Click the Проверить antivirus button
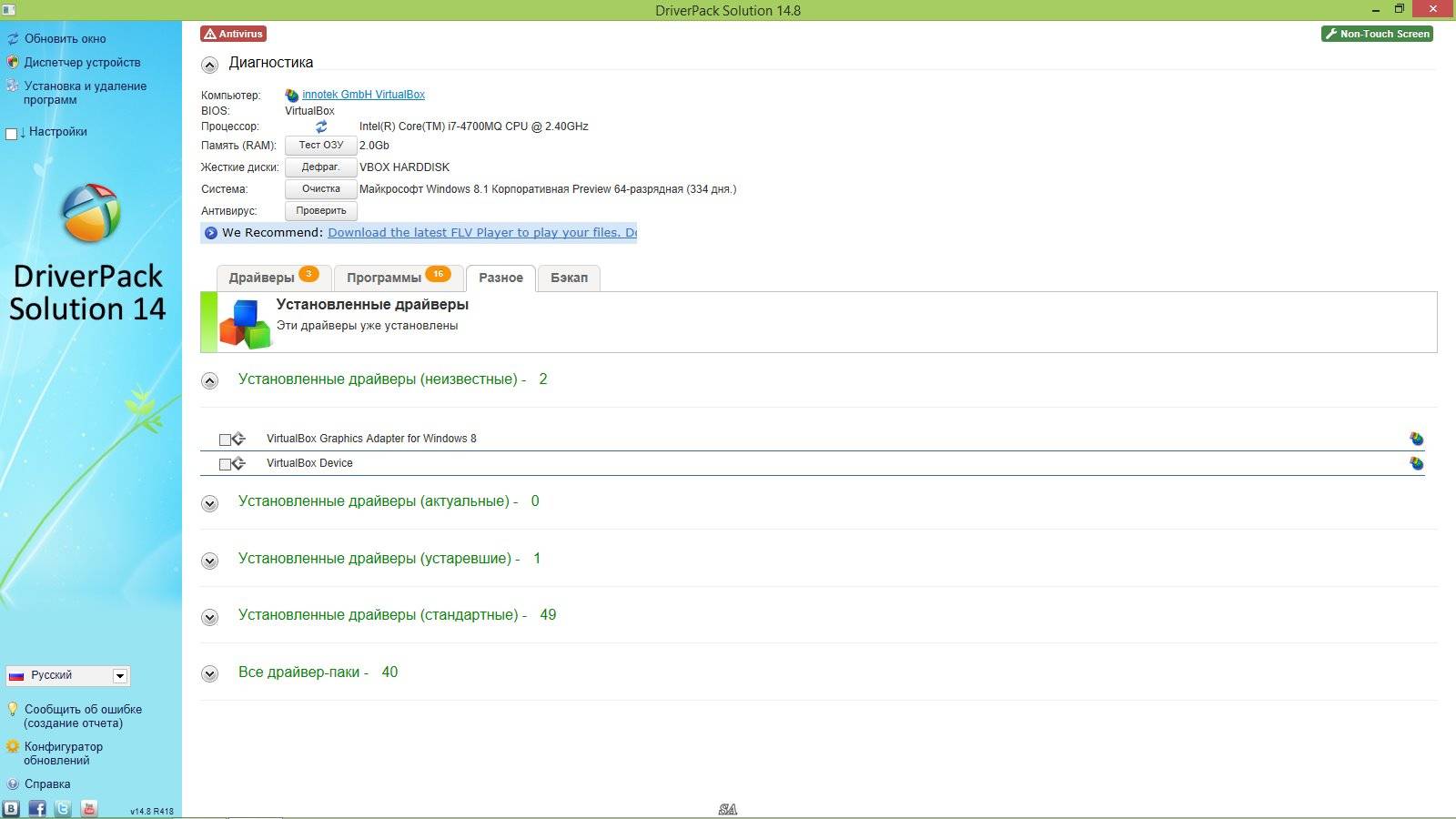Viewport: 1456px width, 819px height. tap(321, 211)
